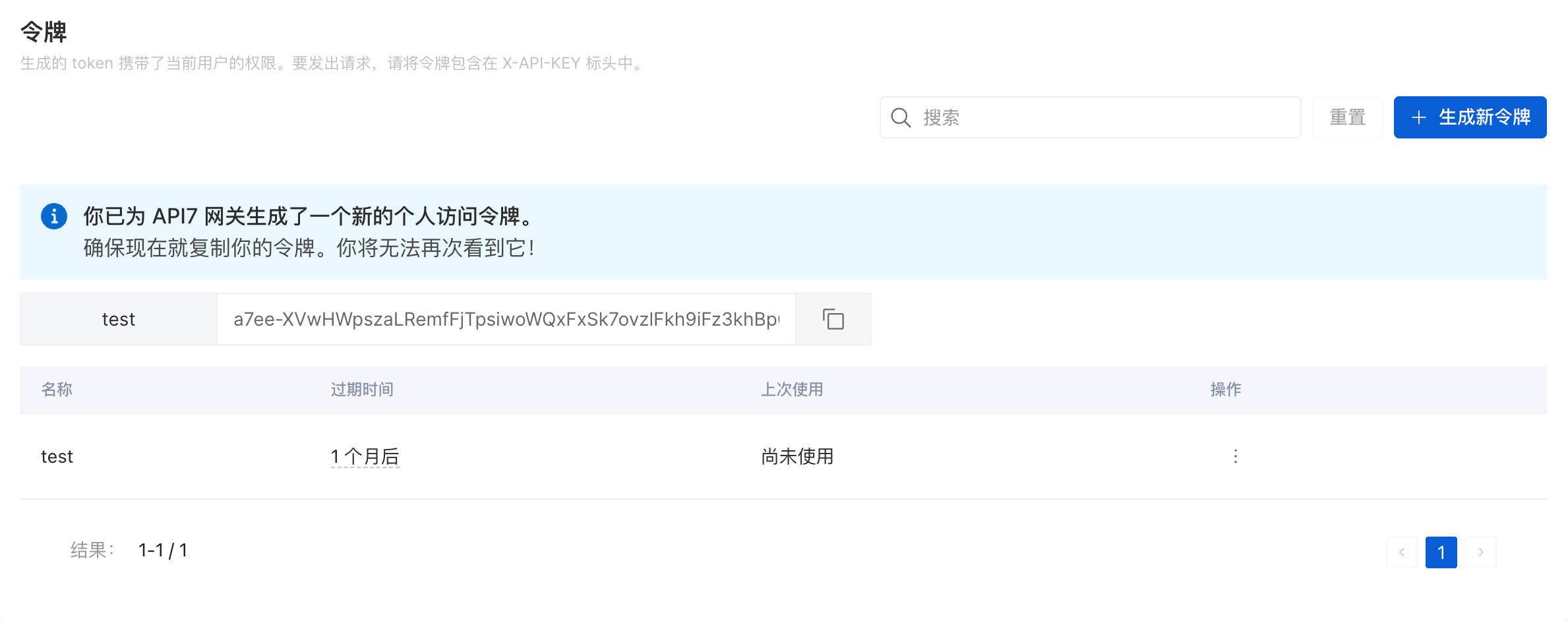Click the blue info icon in the alert
This screenshot has height=621, width=1568.
(x=54, y=216)
